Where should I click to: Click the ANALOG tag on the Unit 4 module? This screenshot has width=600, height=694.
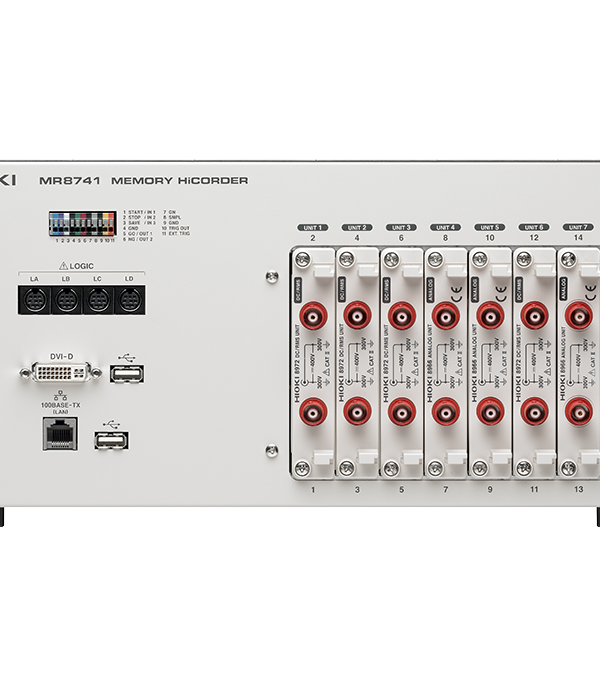click(x=430, y=290)
